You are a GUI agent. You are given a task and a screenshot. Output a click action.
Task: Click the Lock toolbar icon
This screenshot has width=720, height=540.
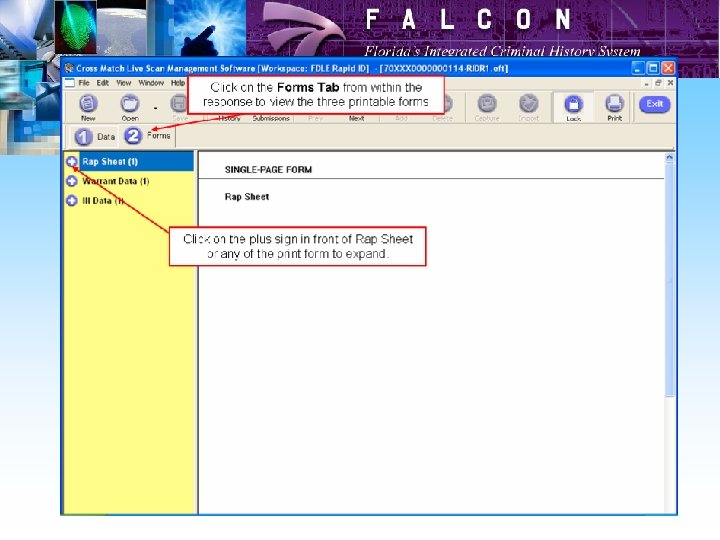pos(573,105)
